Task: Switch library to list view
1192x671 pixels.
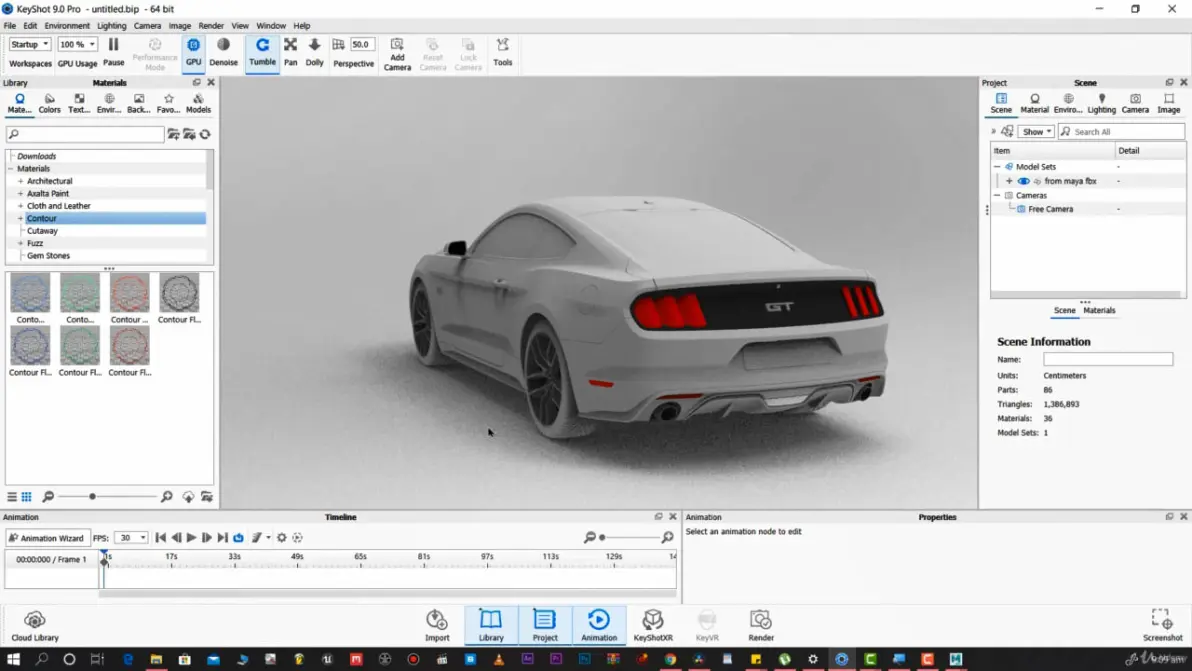Action: click(12, 497)
